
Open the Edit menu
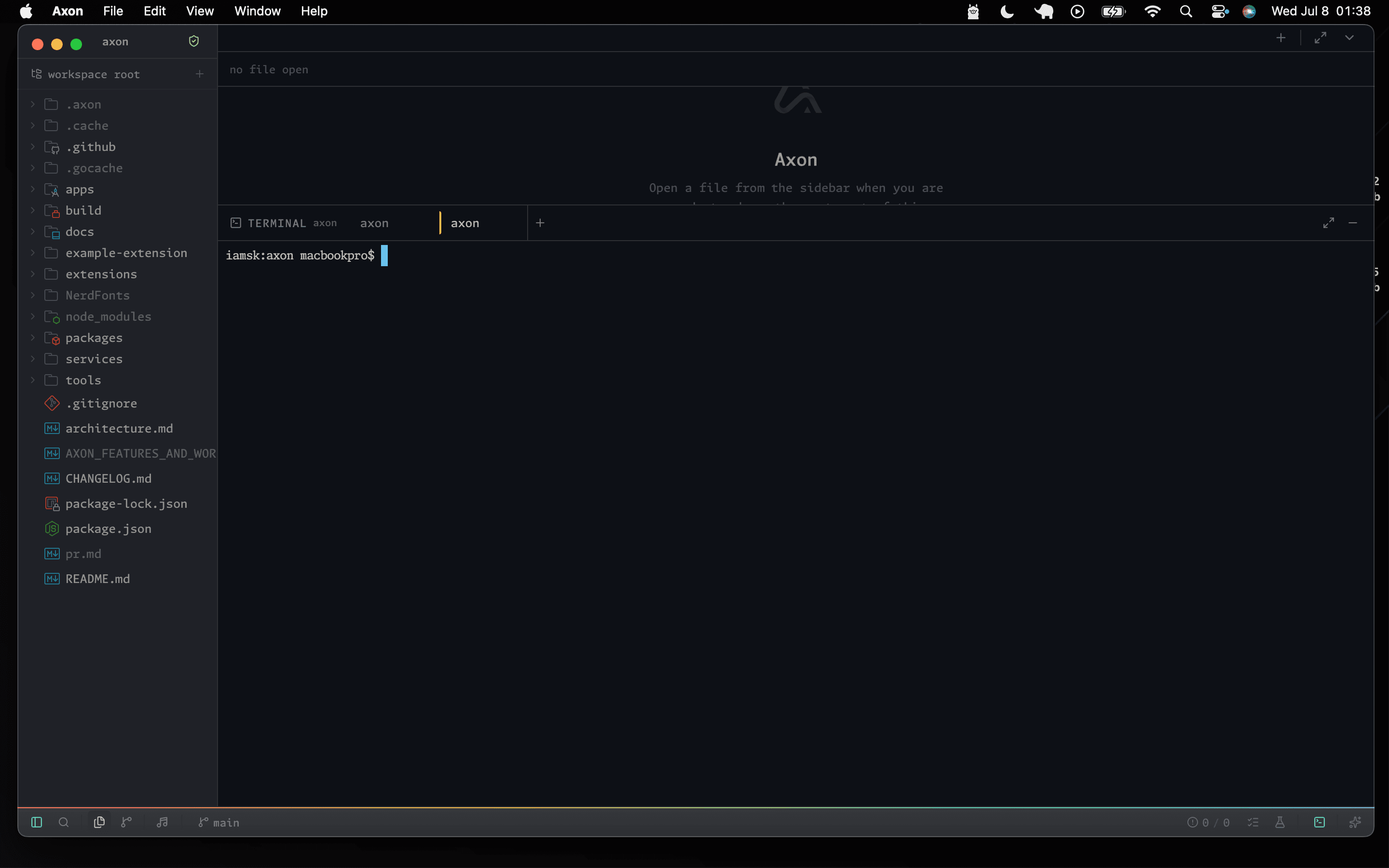tap(154, 11)
